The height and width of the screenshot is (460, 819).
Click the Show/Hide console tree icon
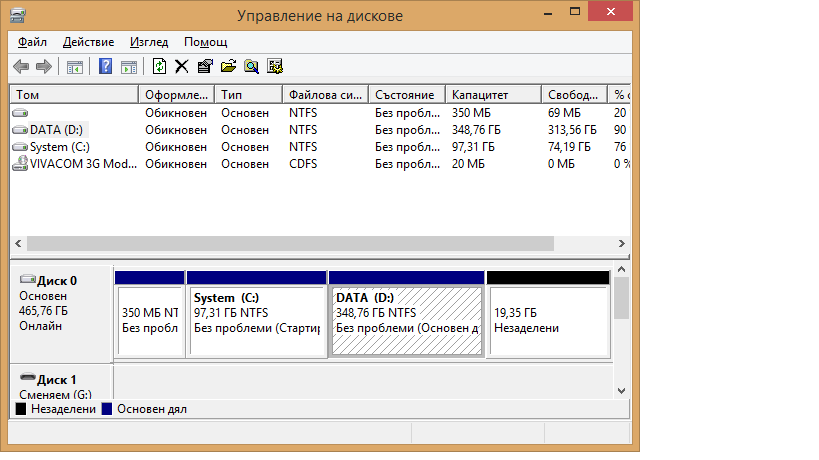click(75, 67)
